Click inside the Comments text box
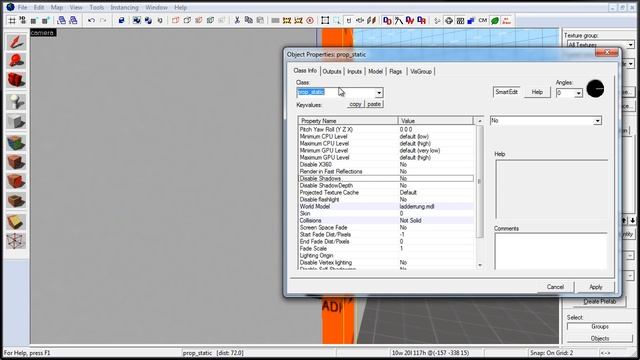The height and width of the screenshot is (360, 640). tap(551, 251)
